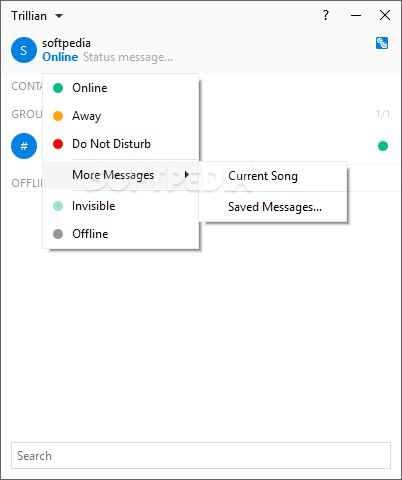Click the pale green Invisible status dot
This screenshot has height=480, width=402.
(58, 206)
